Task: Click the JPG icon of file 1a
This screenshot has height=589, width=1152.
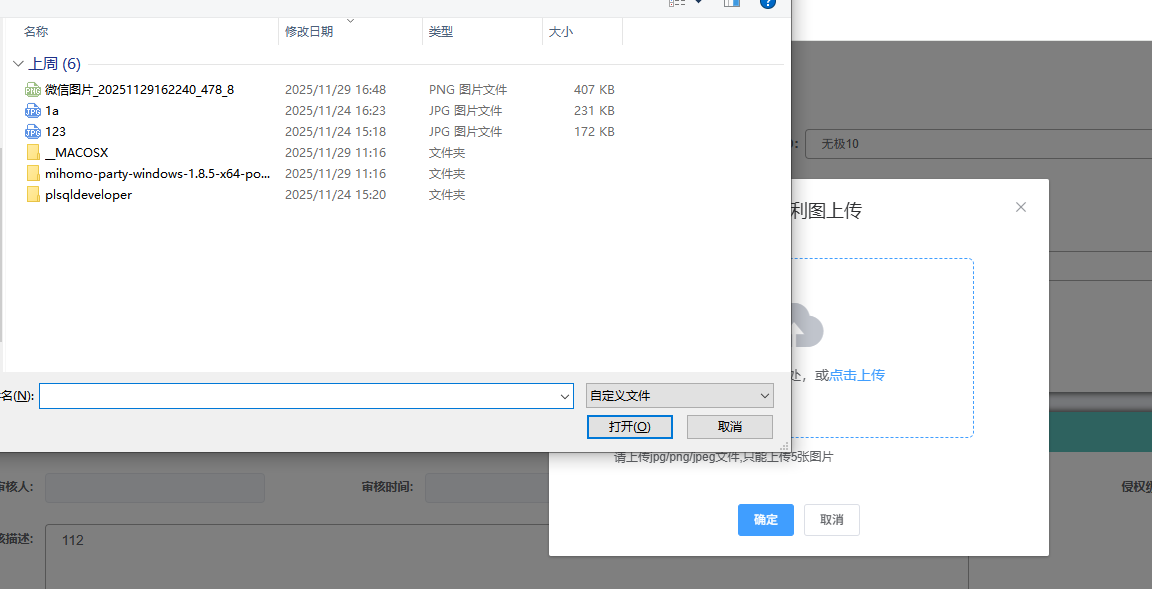Action: pyautogui.click(x=33, y=111)
